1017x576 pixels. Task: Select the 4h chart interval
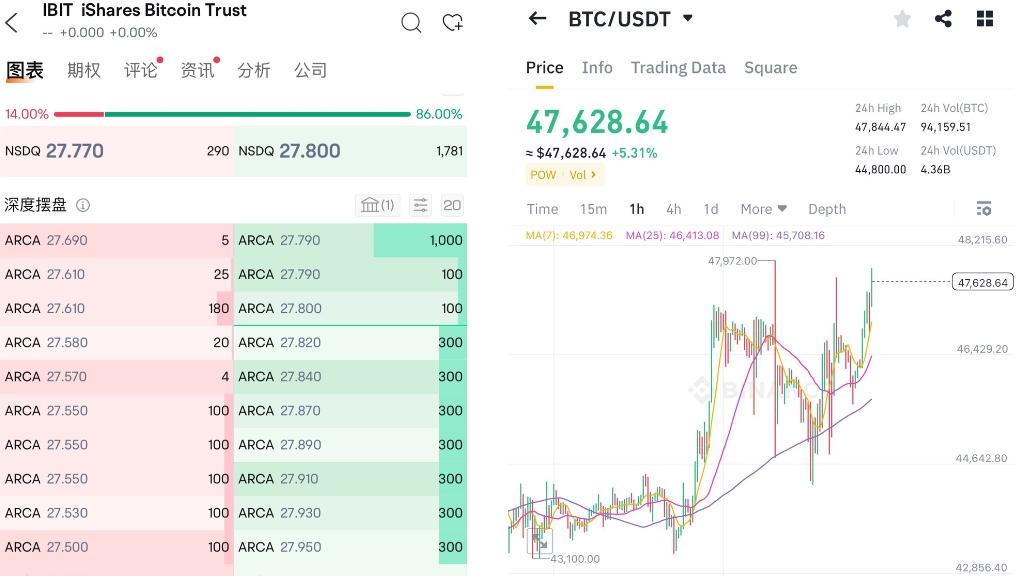pyautogui.click(x=673, y=209)
